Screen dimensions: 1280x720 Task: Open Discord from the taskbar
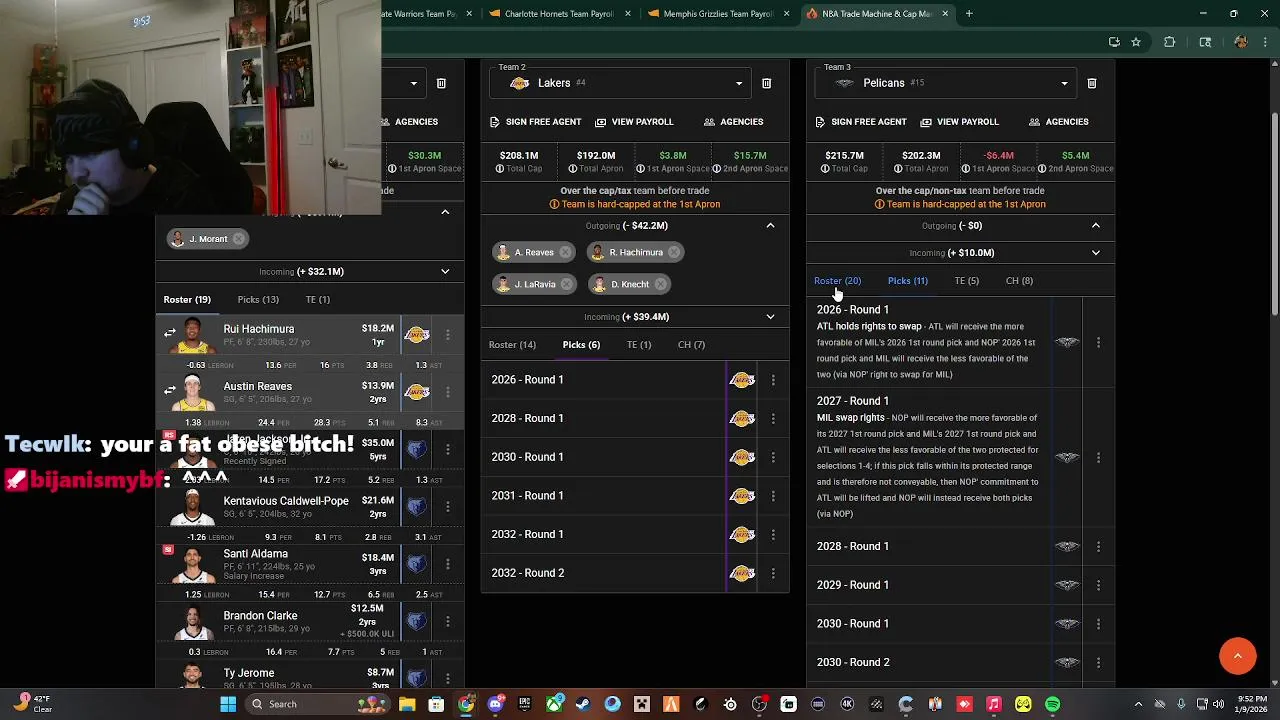[495, 704]
